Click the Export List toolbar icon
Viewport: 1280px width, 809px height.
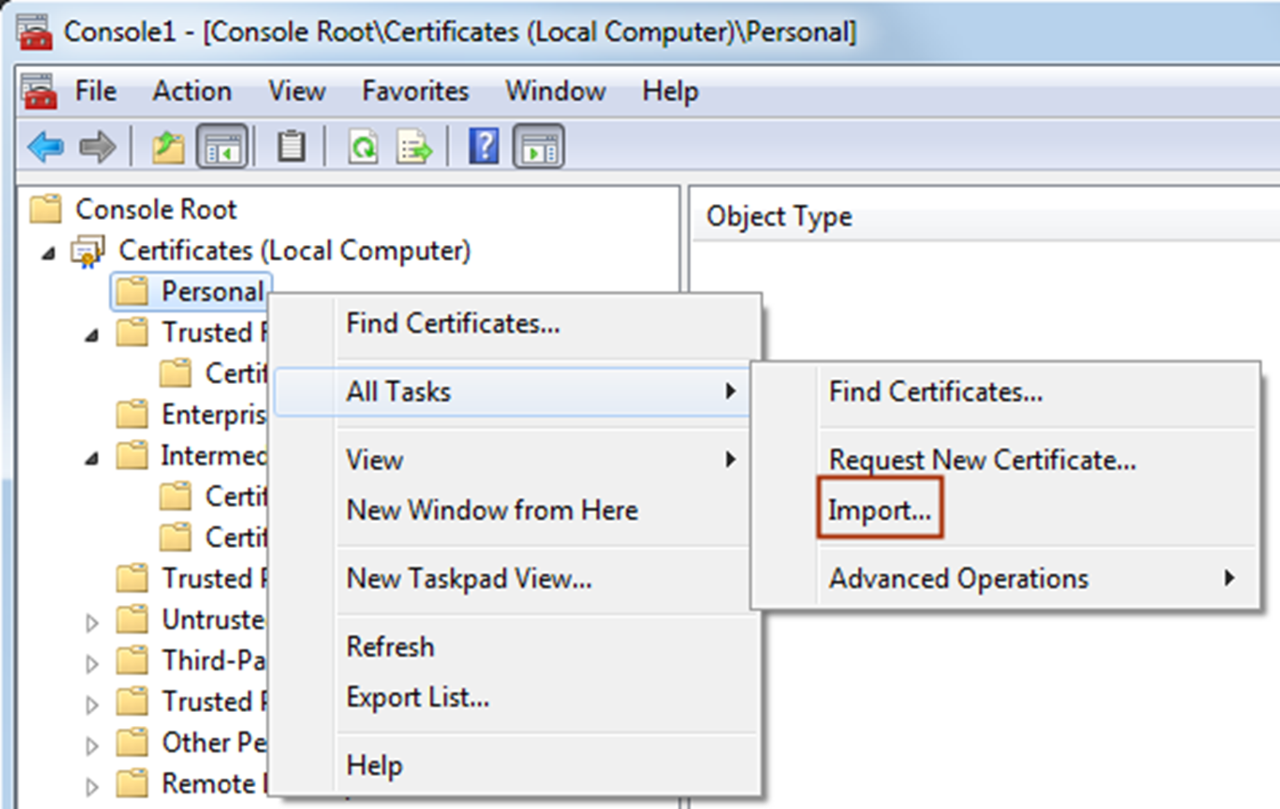[415, 149]
